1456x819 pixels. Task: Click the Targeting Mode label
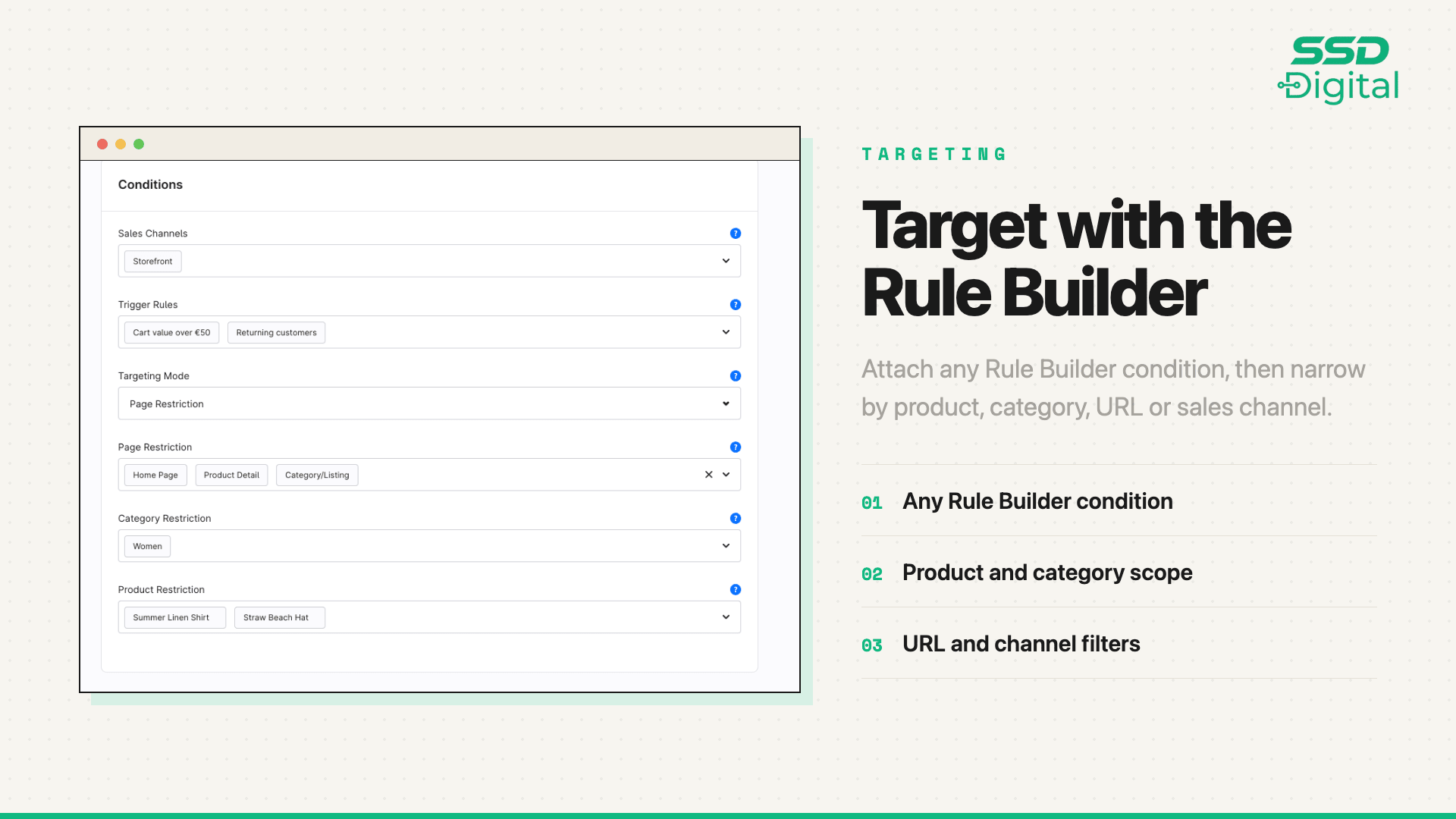154,376
